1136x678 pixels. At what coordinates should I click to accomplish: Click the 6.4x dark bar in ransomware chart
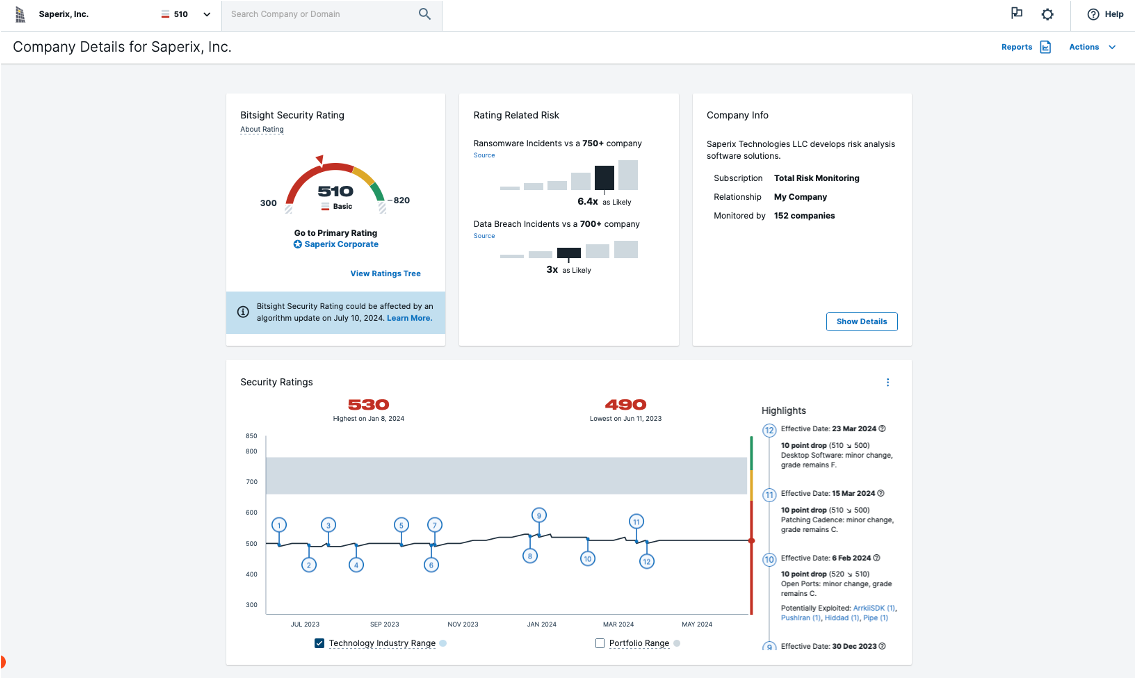tap(604, 177)
